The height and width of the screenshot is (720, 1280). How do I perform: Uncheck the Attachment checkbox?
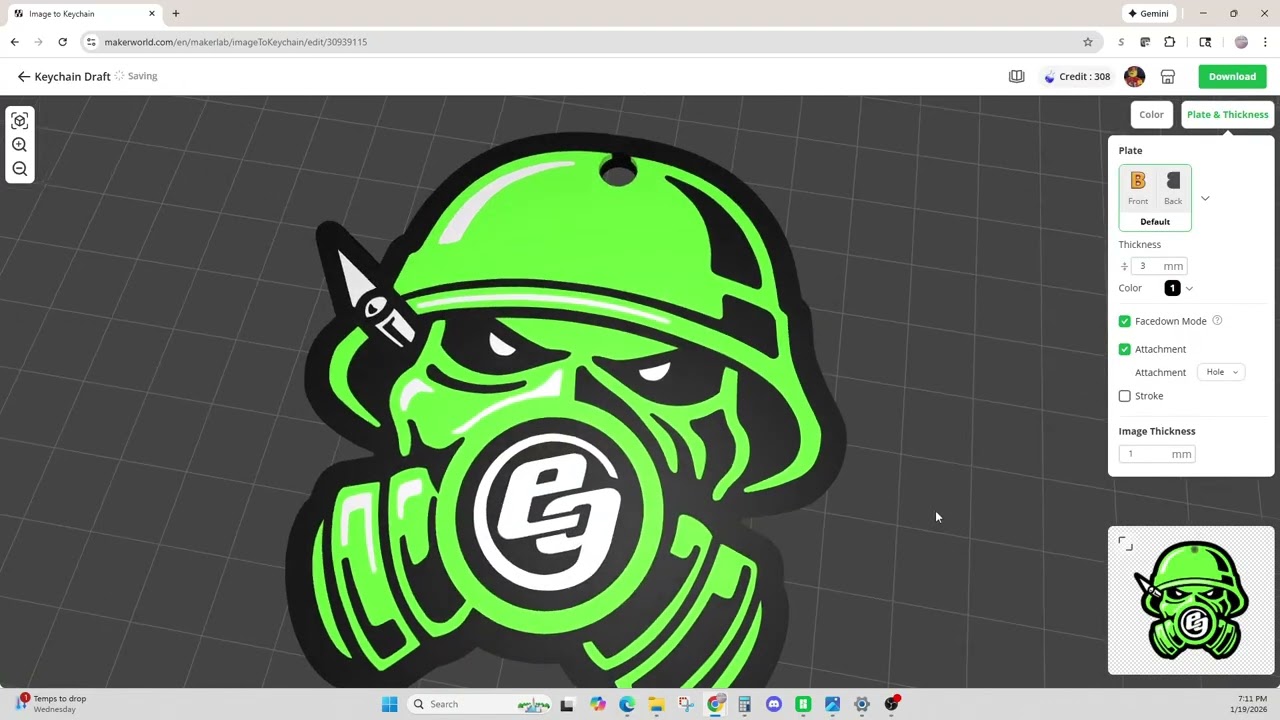click(x=1124, y=349)
